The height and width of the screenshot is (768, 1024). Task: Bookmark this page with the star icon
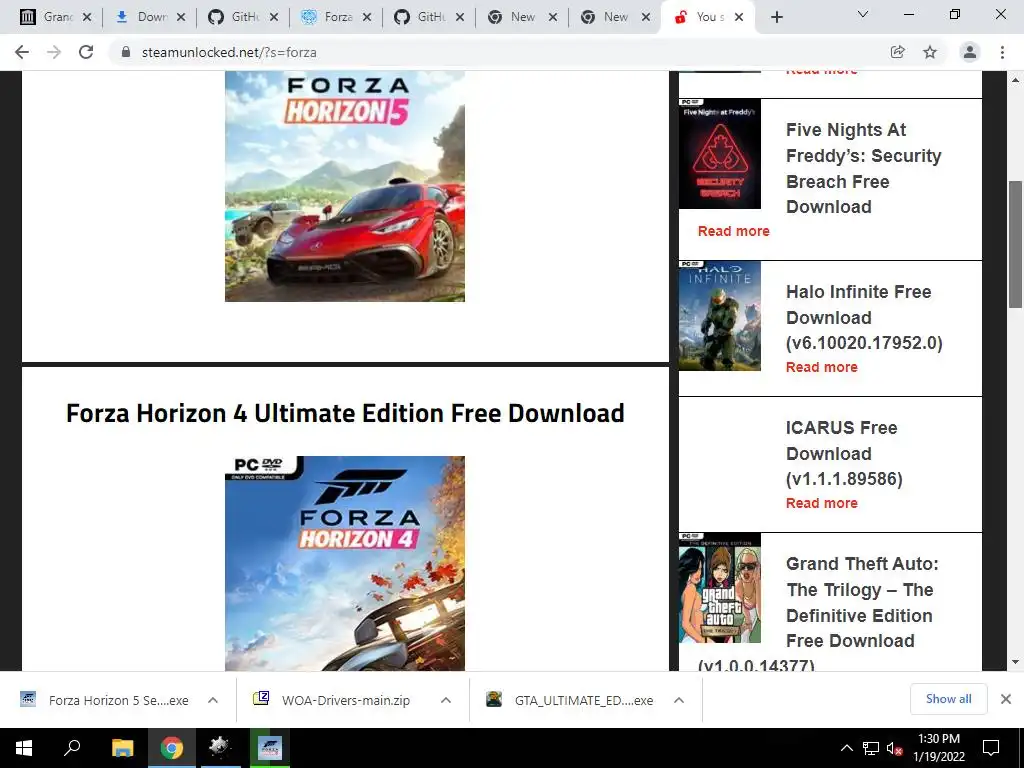pyautogui.click(x=930, y=52)
